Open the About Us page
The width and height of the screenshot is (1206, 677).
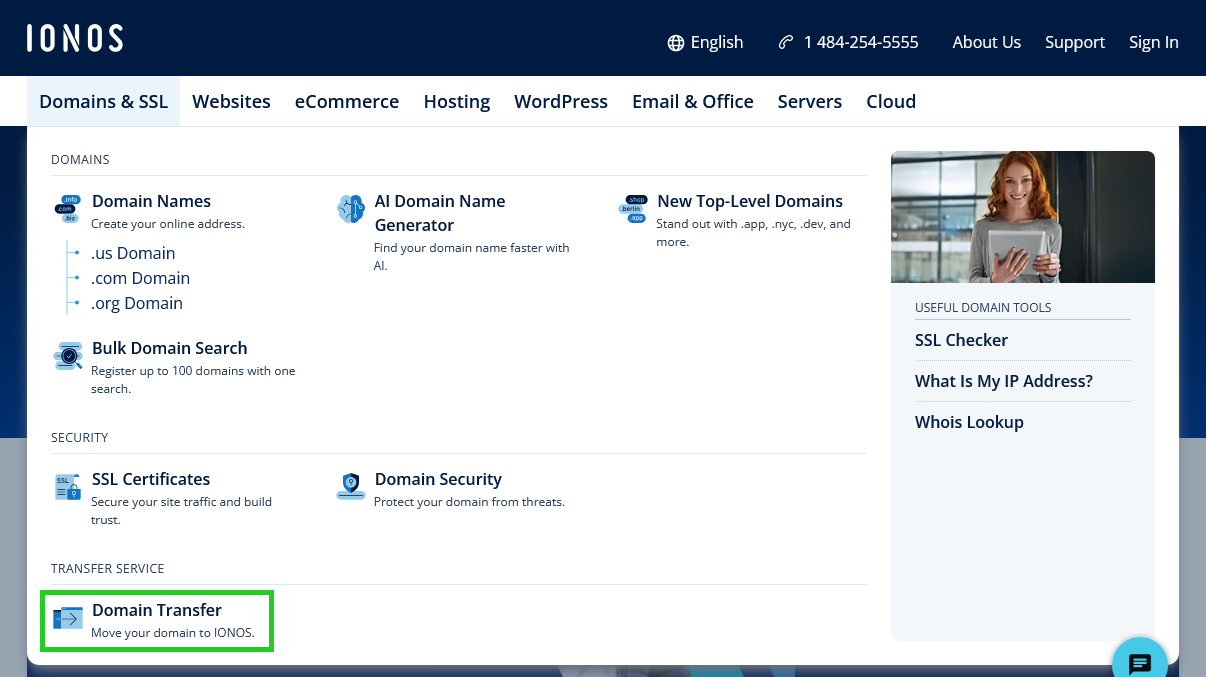(x=986, y=42)
